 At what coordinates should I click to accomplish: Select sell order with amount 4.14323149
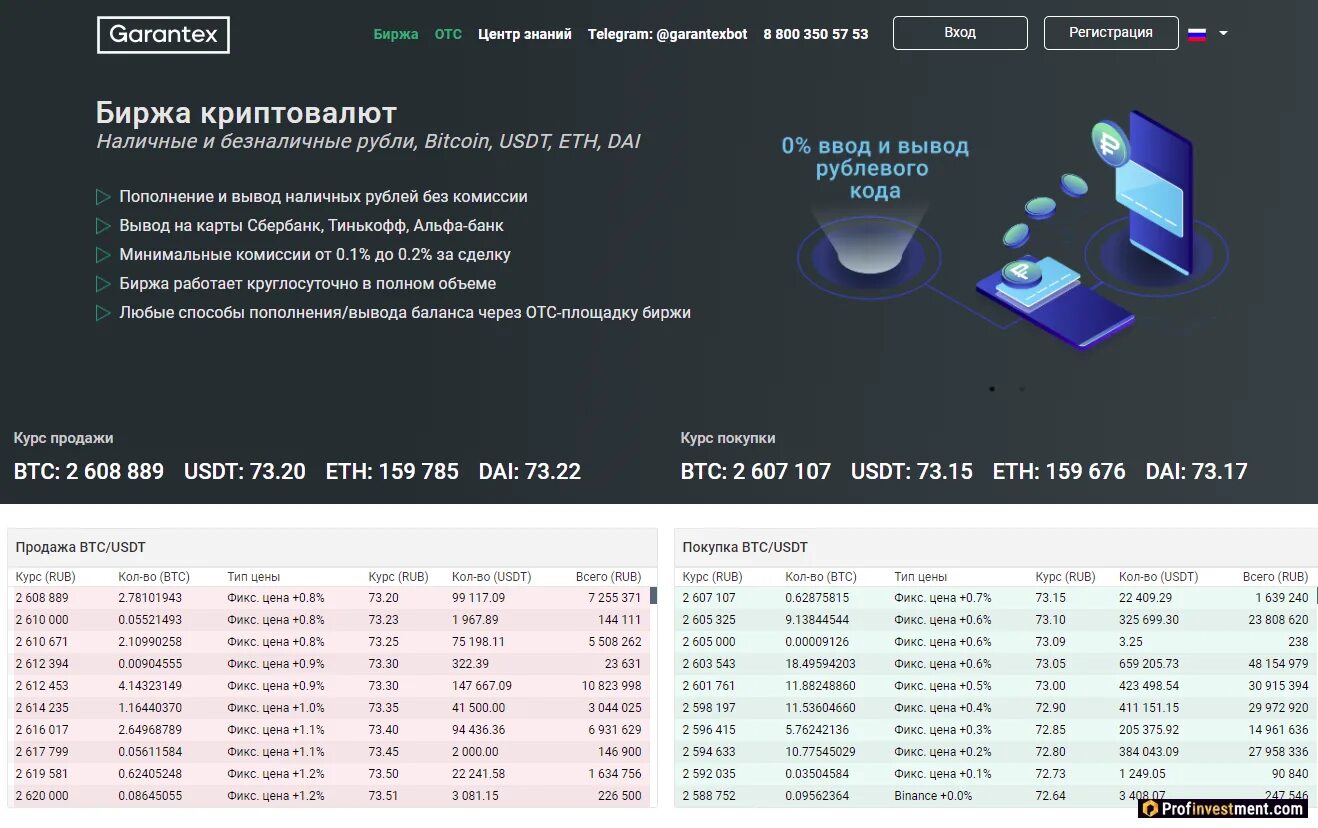pyautogui.click(x=329, y=686)
